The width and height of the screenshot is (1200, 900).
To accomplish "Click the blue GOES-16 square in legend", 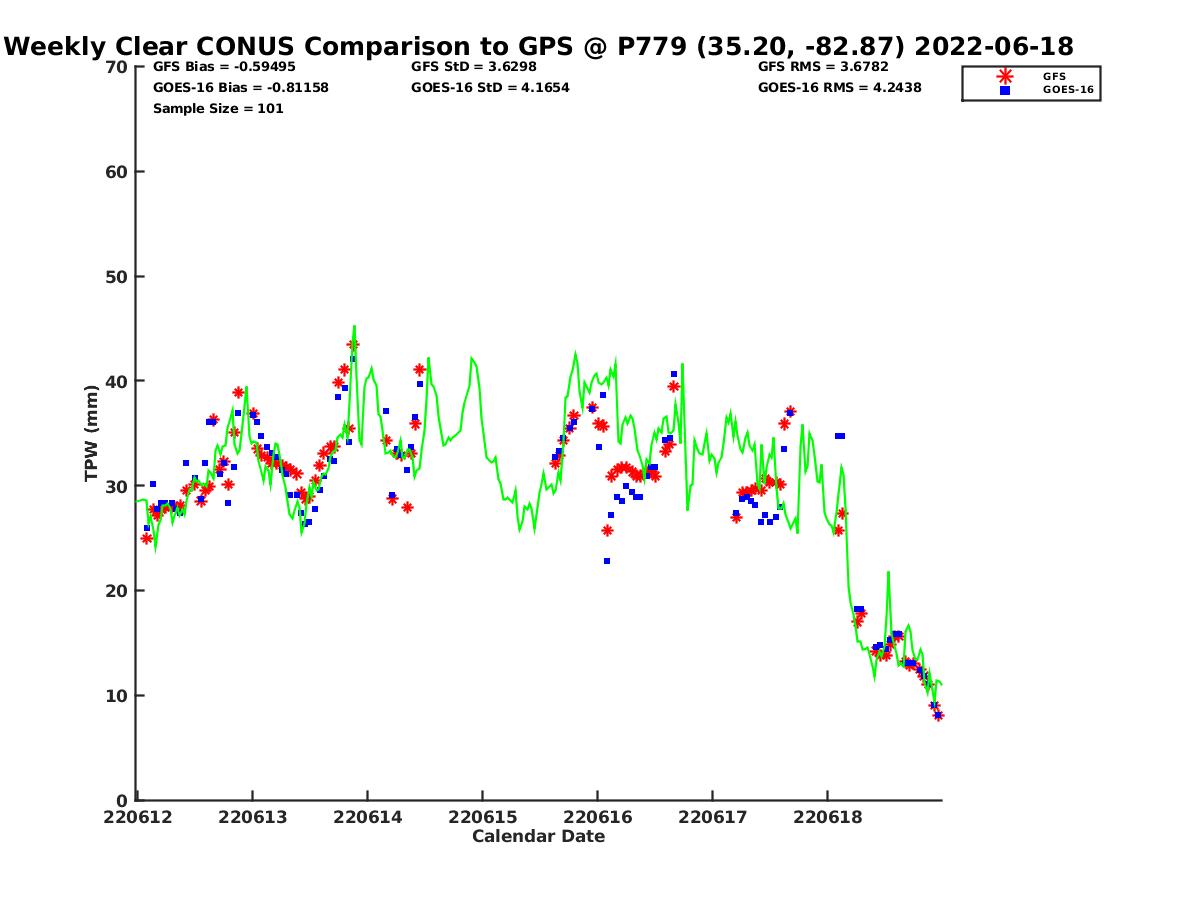I will (x=1005, y=90).
